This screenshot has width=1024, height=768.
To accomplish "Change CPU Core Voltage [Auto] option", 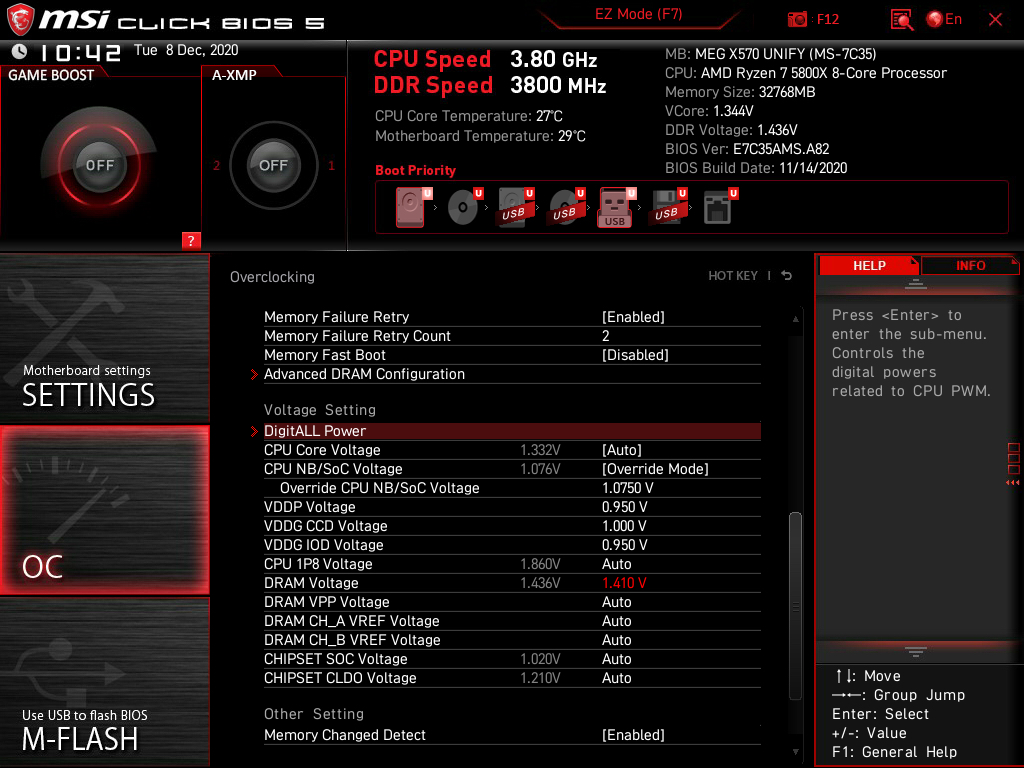I will (621, 450).
